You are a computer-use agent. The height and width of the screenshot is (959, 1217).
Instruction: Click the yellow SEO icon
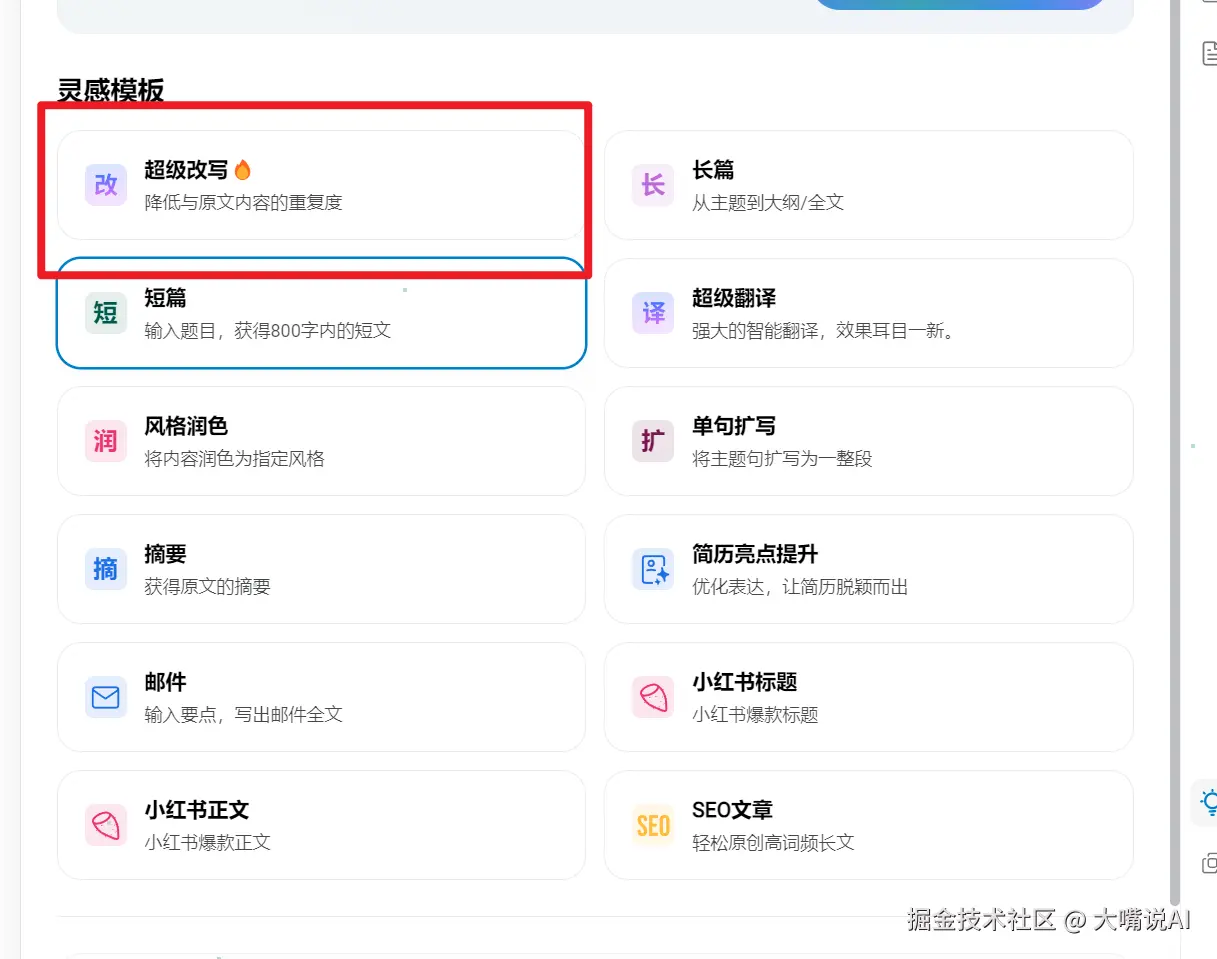[653, 825]
